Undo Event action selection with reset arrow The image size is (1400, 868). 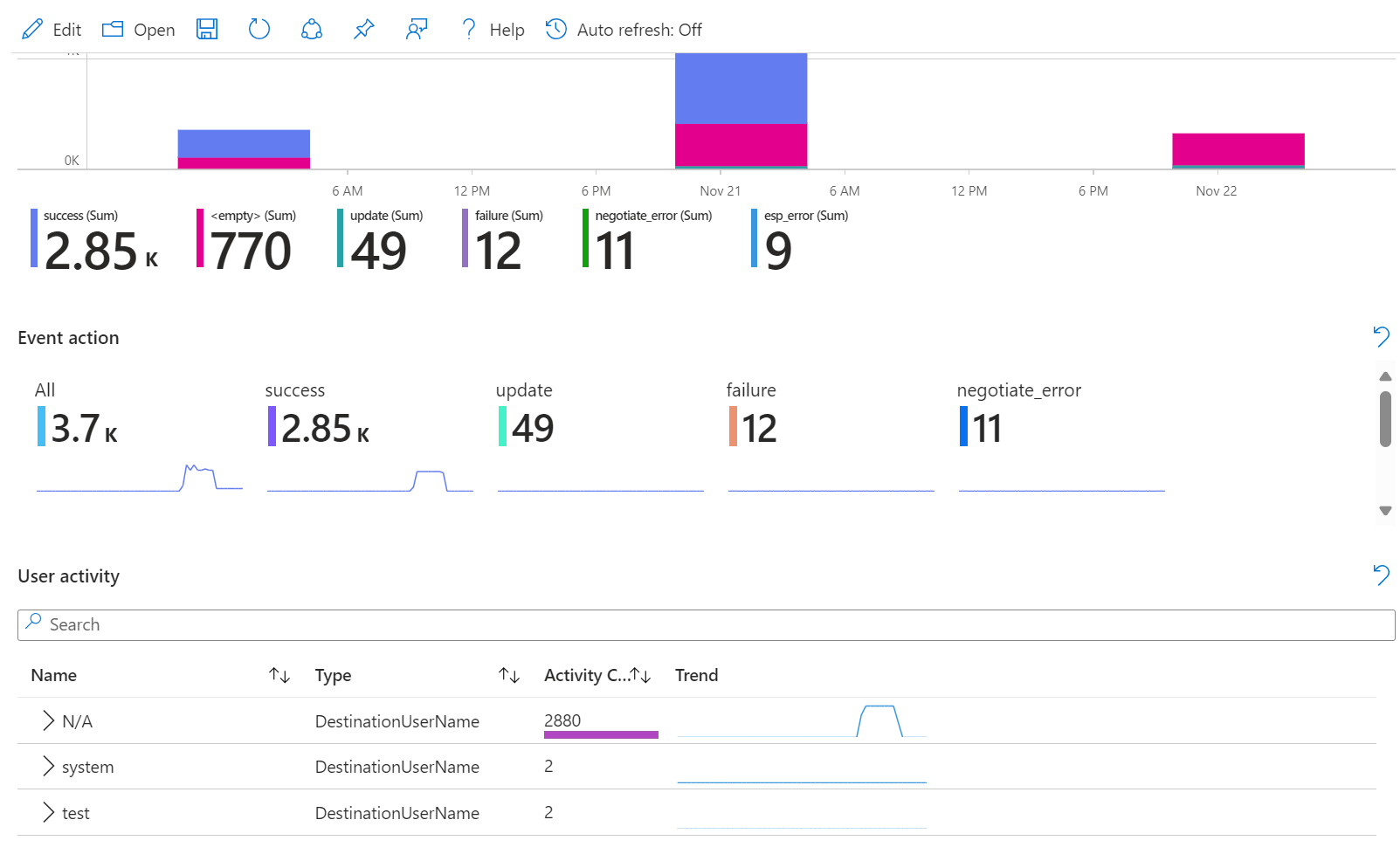coord(1381,336)
